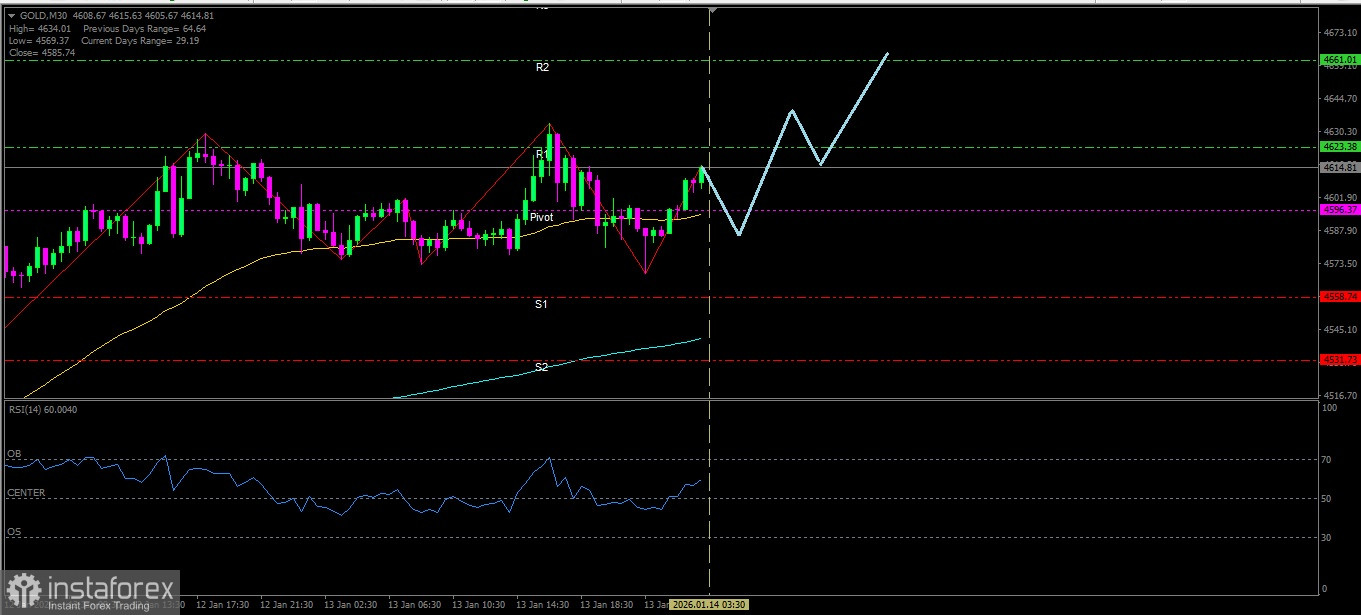Click the current price 4614.81 label

(x=1340, y=168)
